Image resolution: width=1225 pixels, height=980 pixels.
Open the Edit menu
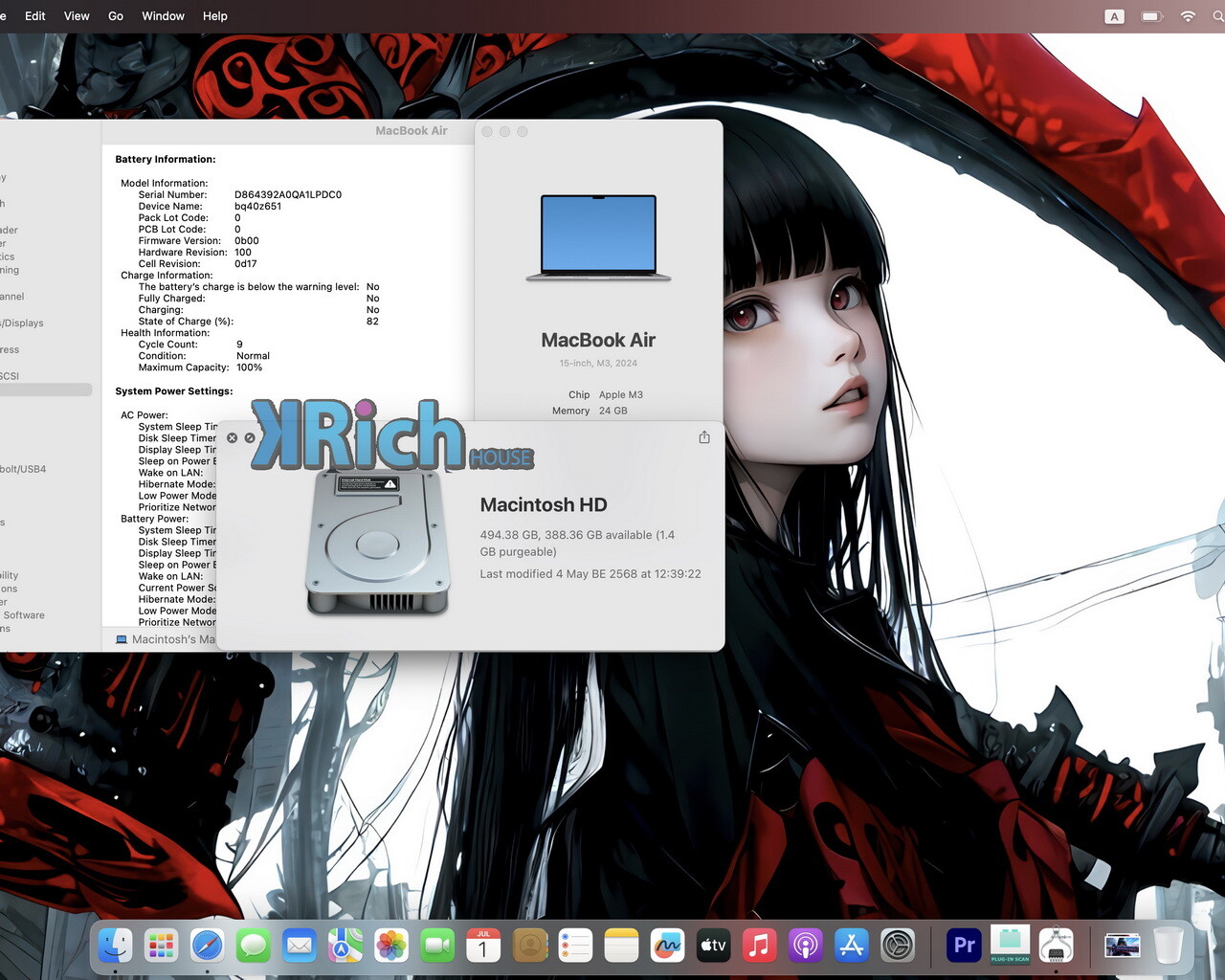click(35, 16)
